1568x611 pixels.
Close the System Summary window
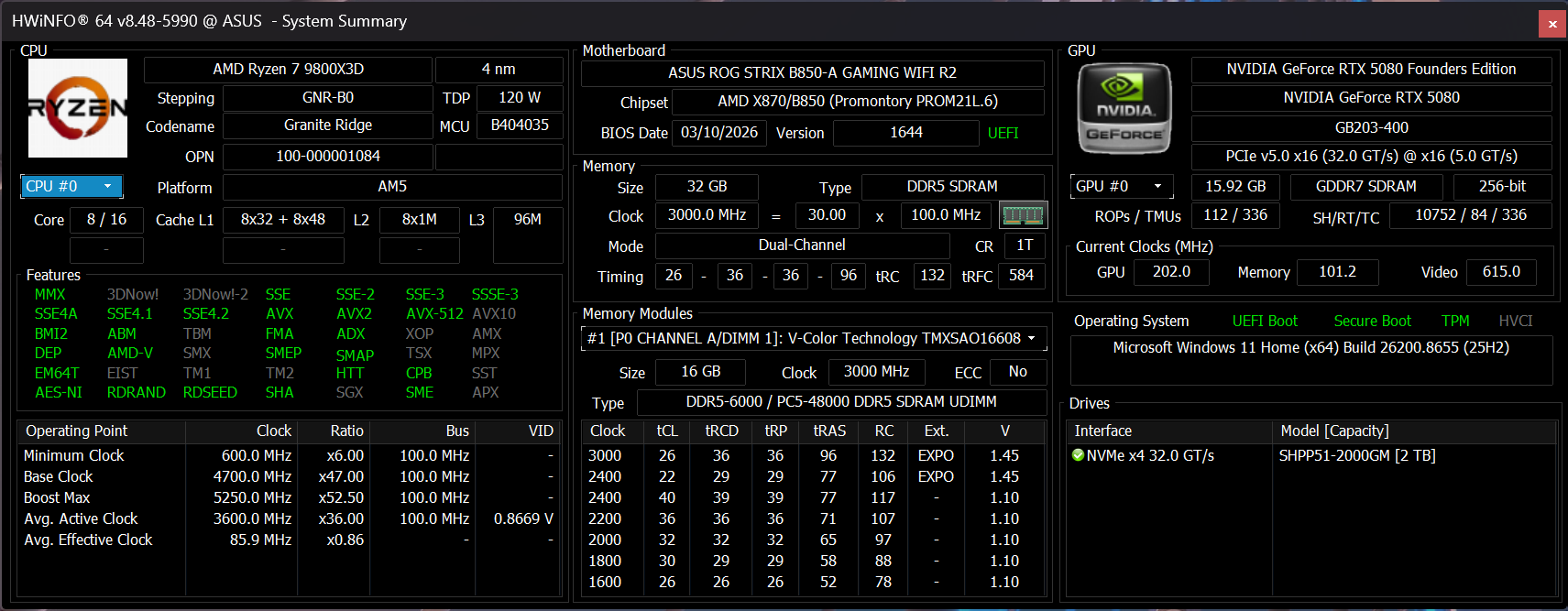pos(1552,24)
